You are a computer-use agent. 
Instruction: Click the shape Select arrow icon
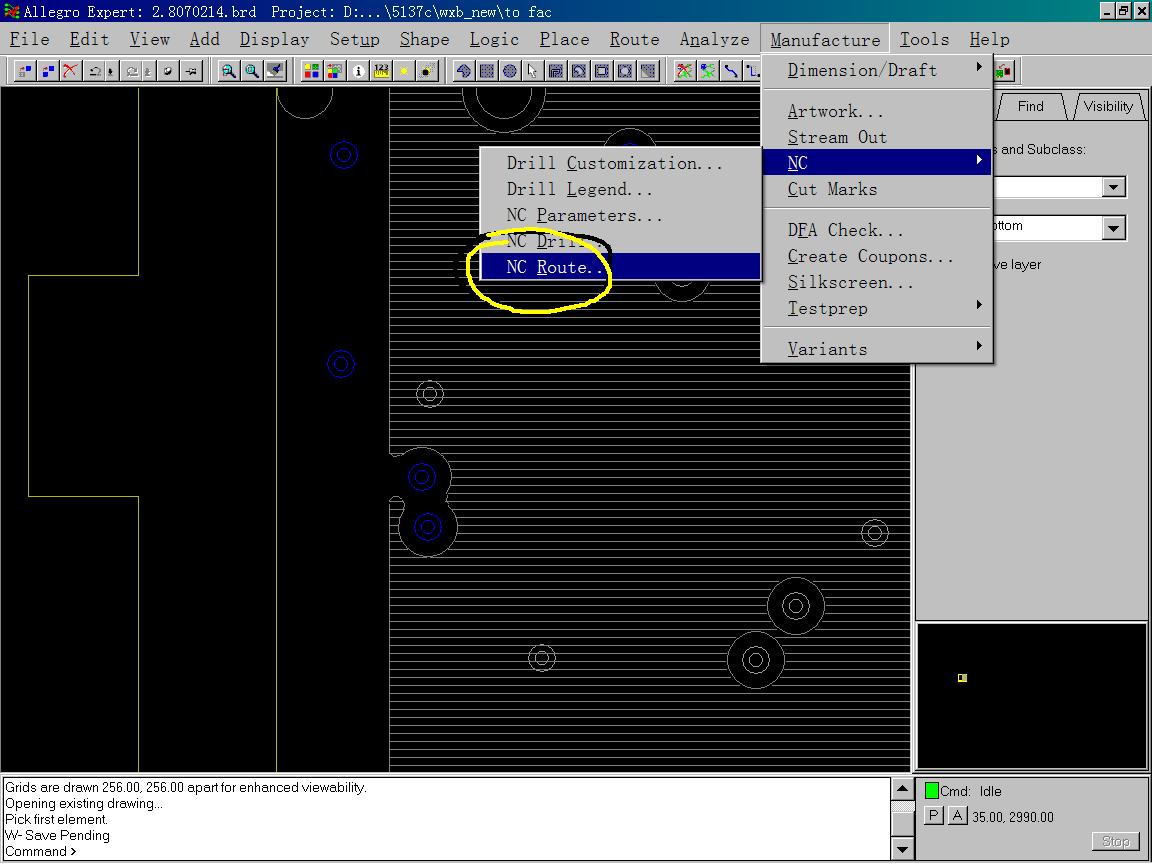[533, 71]
